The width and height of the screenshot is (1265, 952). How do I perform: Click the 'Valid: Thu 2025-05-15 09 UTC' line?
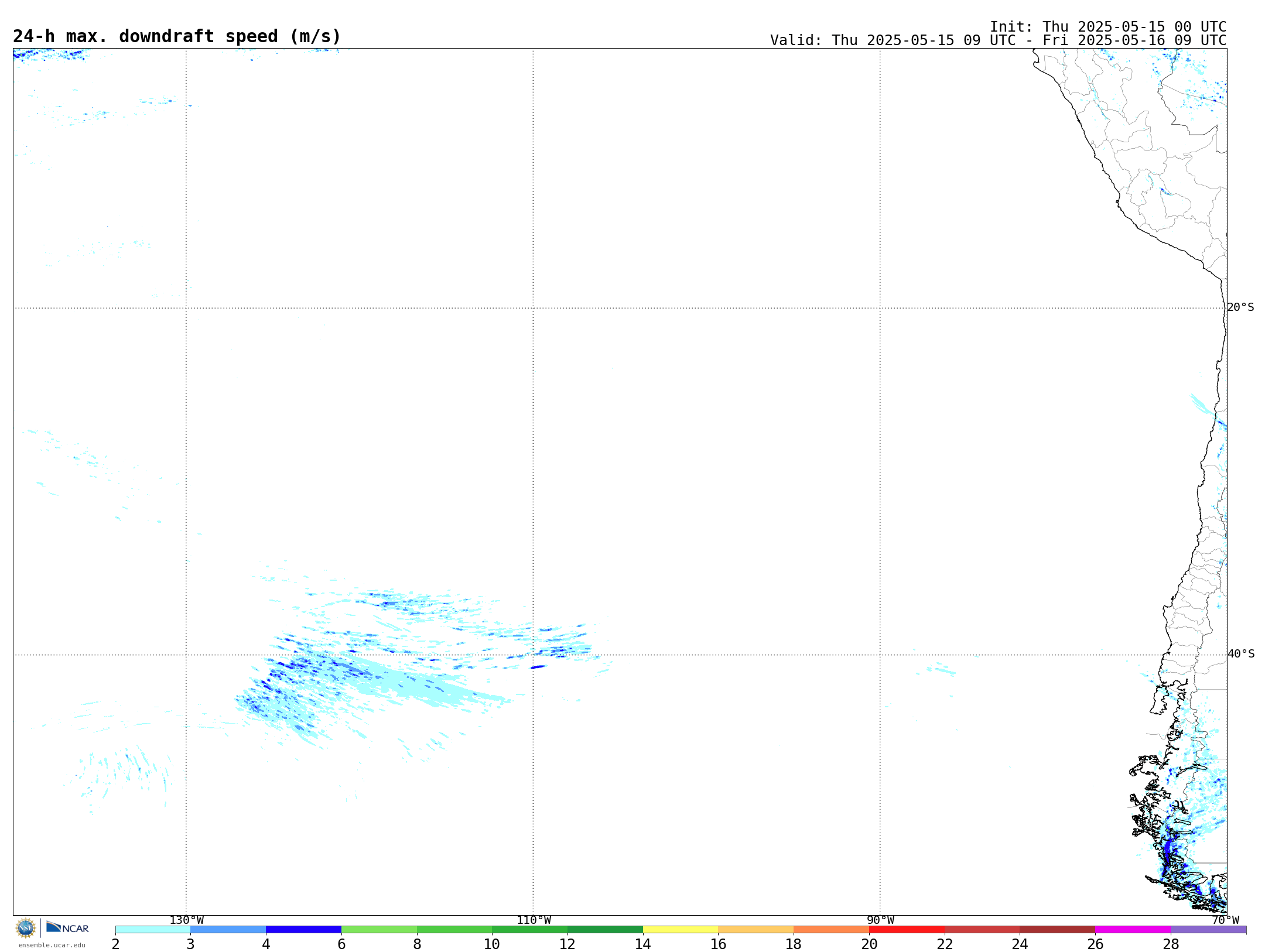(998, 40)
